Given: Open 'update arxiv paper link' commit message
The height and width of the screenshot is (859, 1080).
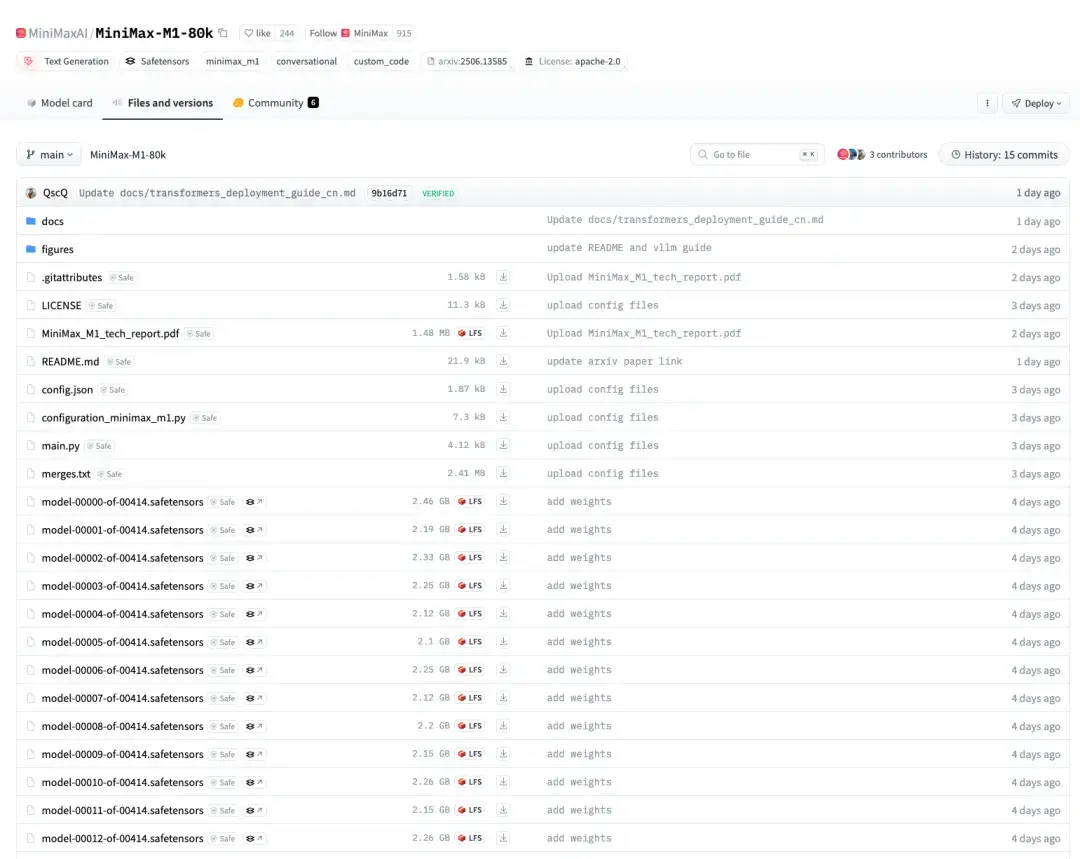Looking at the screenshot, I should pyautogui.click(x=614, y=361).
